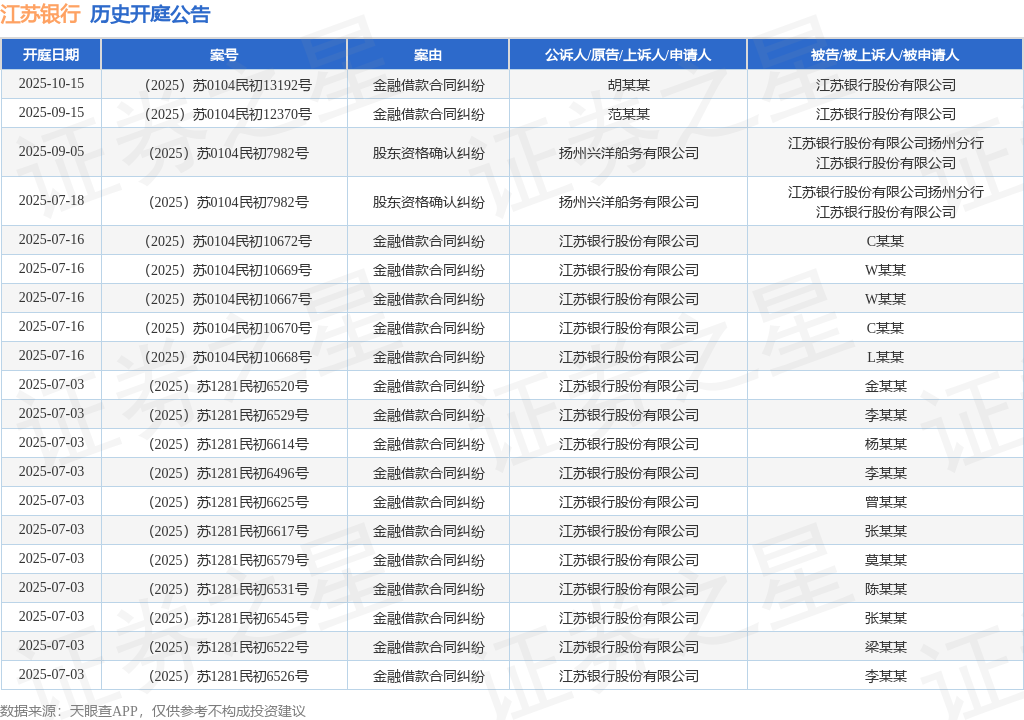Click 扬州兴洋船务有限公司 in 2025-07-18 row

[628, 203]
